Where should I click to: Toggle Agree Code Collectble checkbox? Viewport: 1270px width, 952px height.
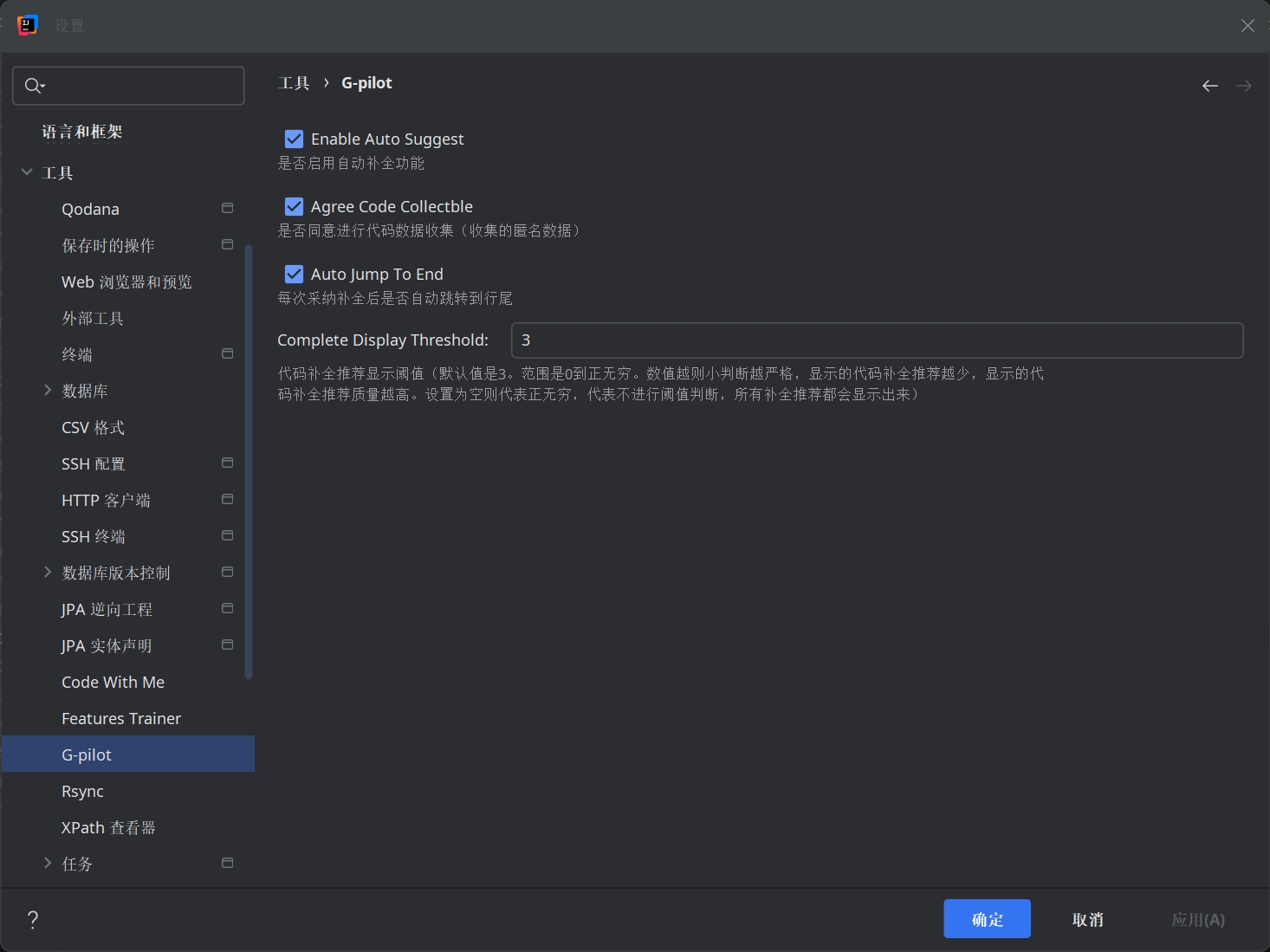[294, 206]
